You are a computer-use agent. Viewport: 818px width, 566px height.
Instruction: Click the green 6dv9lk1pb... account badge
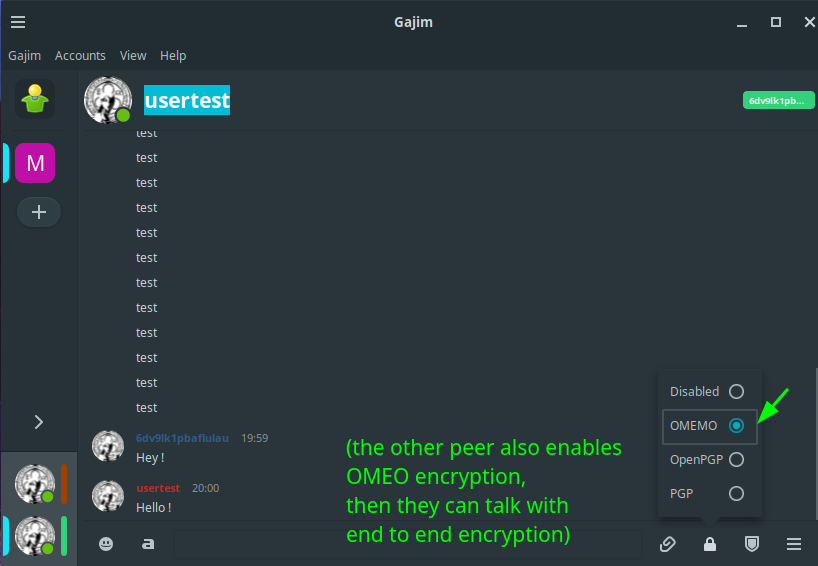coord(778,101)
